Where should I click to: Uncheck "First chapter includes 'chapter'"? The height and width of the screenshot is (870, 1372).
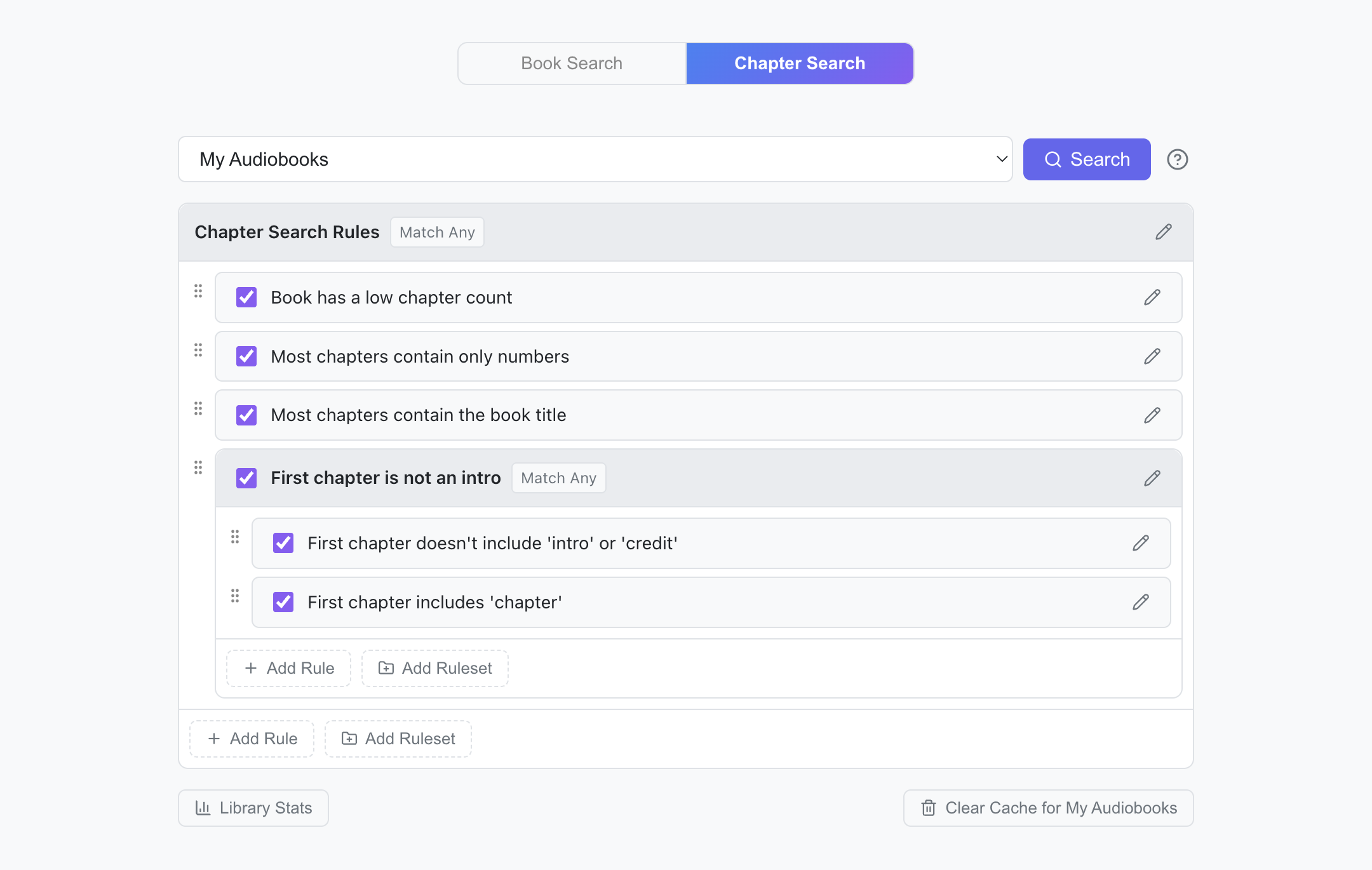tap(283, 602)
